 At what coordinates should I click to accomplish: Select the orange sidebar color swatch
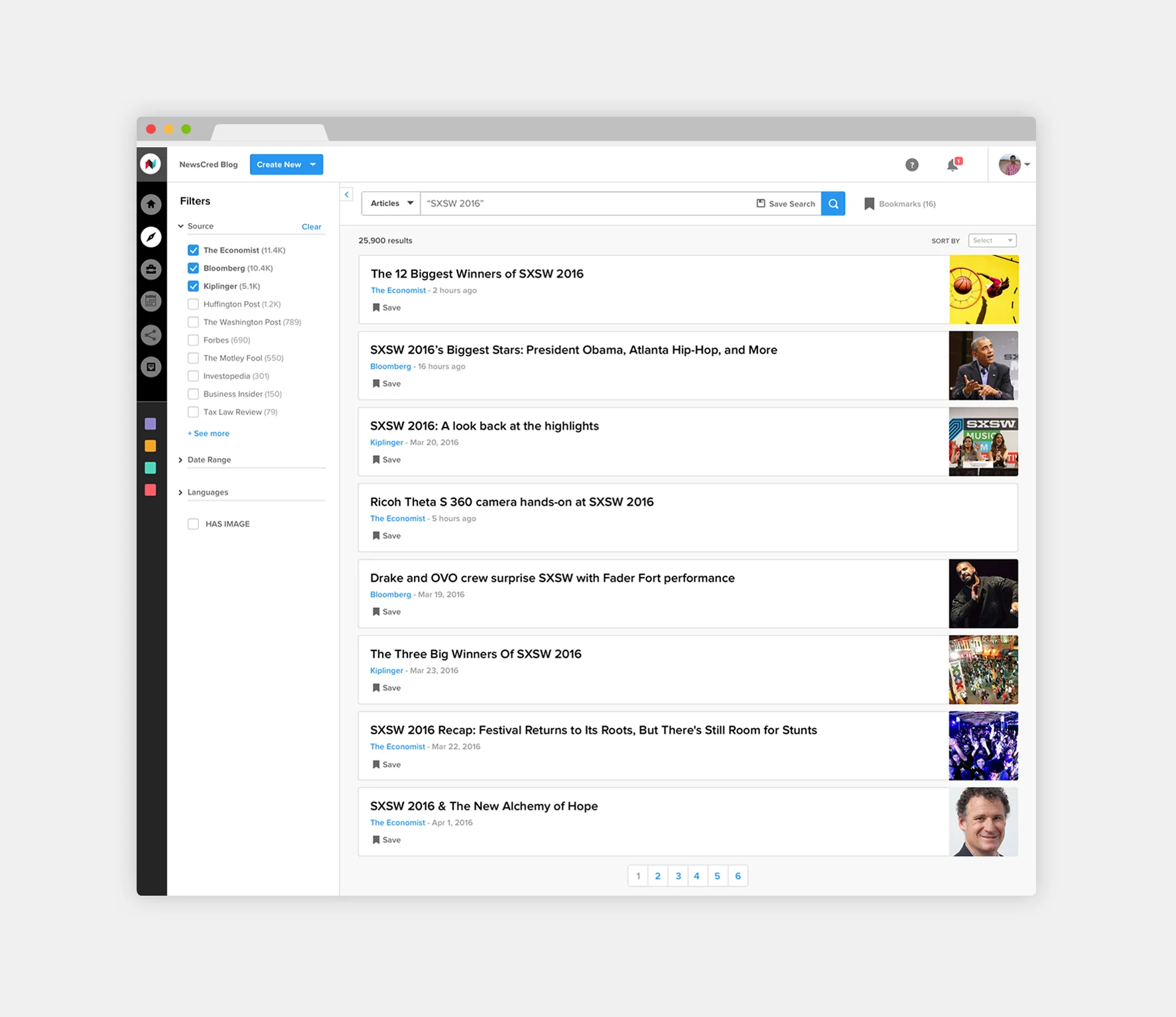[x=151, y=446]
